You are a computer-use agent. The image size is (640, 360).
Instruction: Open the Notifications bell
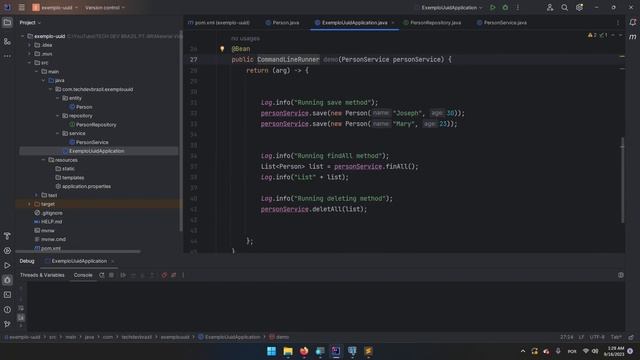pyautogui.click(x=633, y=22)
